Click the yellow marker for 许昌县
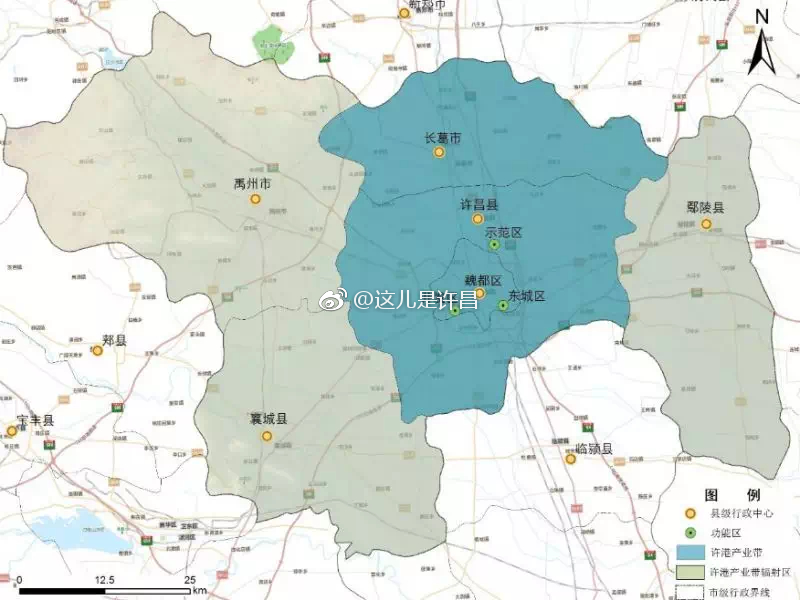The width and height of the screenshot is (800, 600). pos(478,219)
